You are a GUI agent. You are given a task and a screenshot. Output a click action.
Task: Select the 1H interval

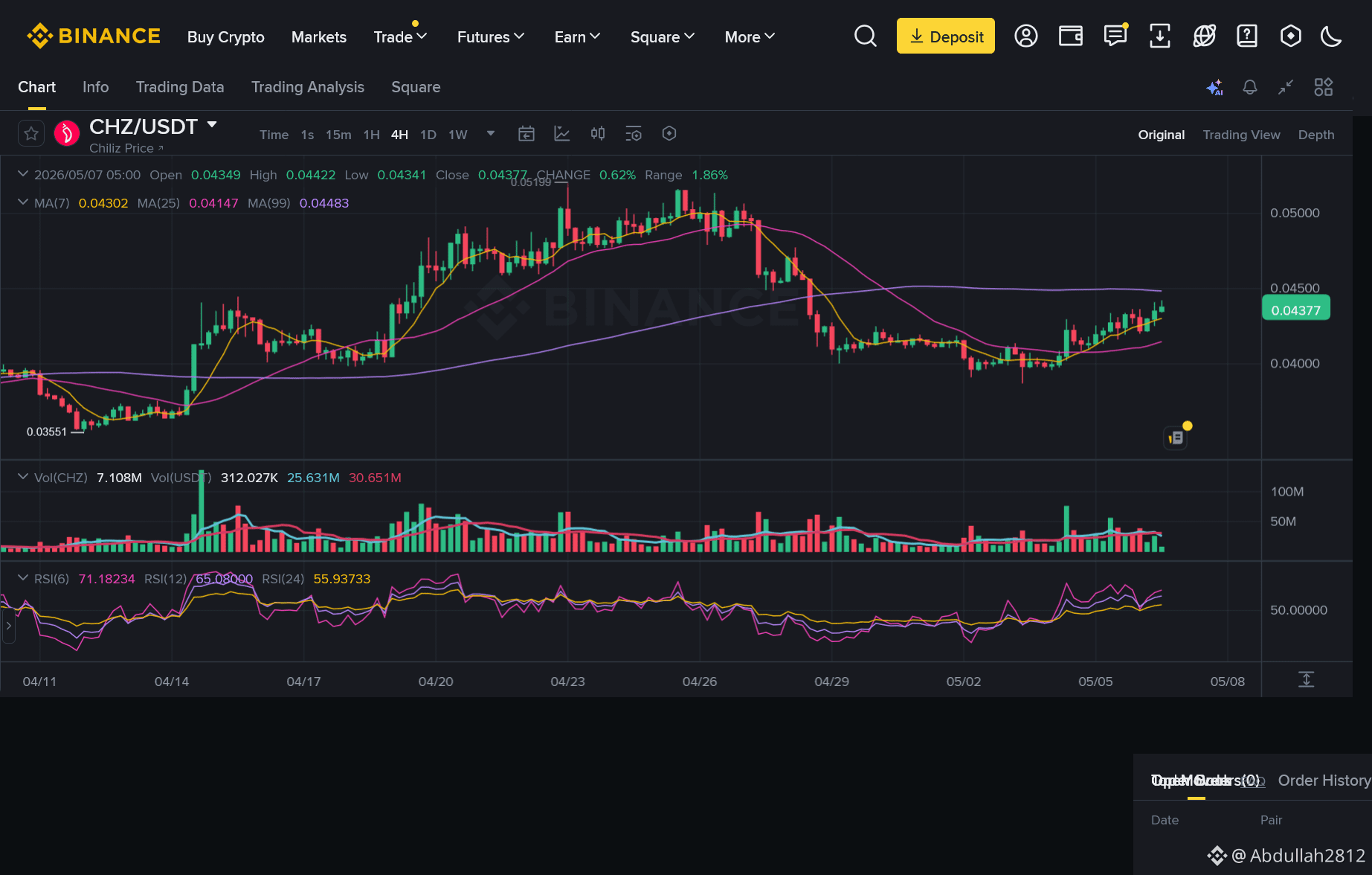coord(372,135)
